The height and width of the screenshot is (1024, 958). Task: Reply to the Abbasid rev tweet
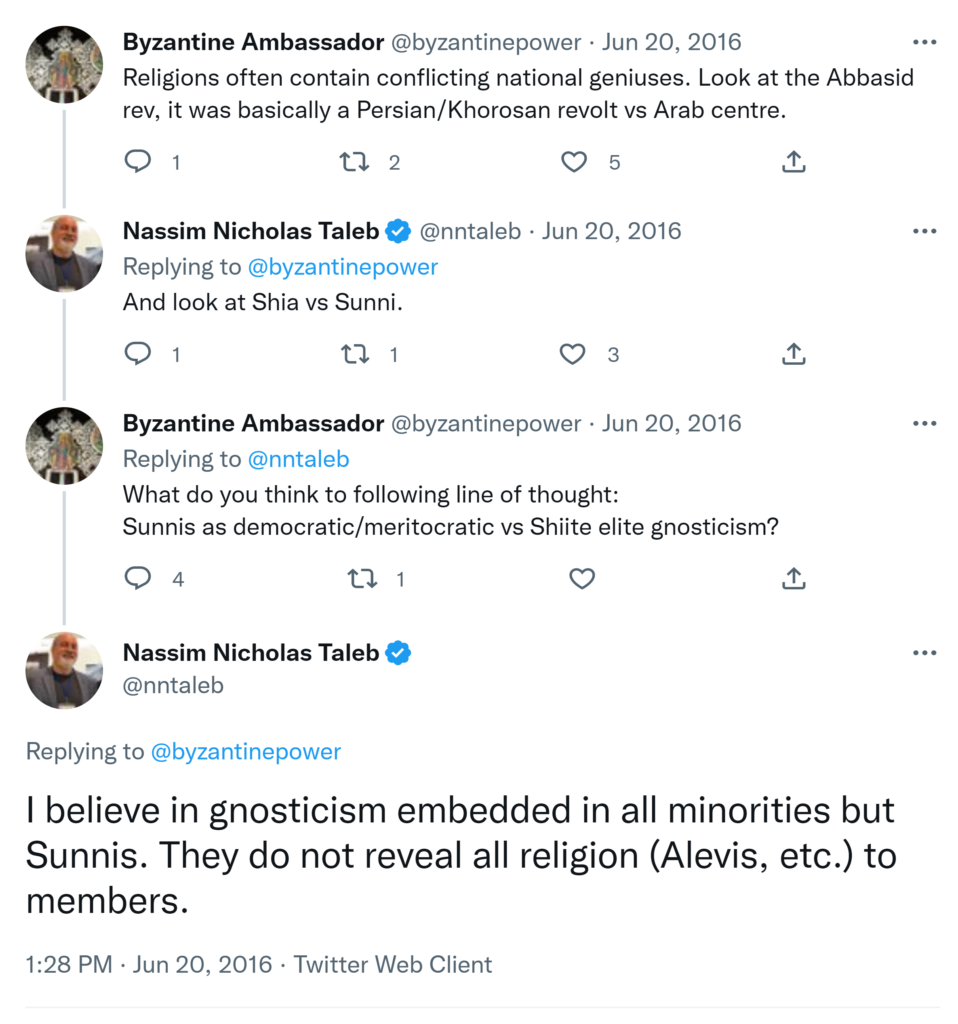137,162
